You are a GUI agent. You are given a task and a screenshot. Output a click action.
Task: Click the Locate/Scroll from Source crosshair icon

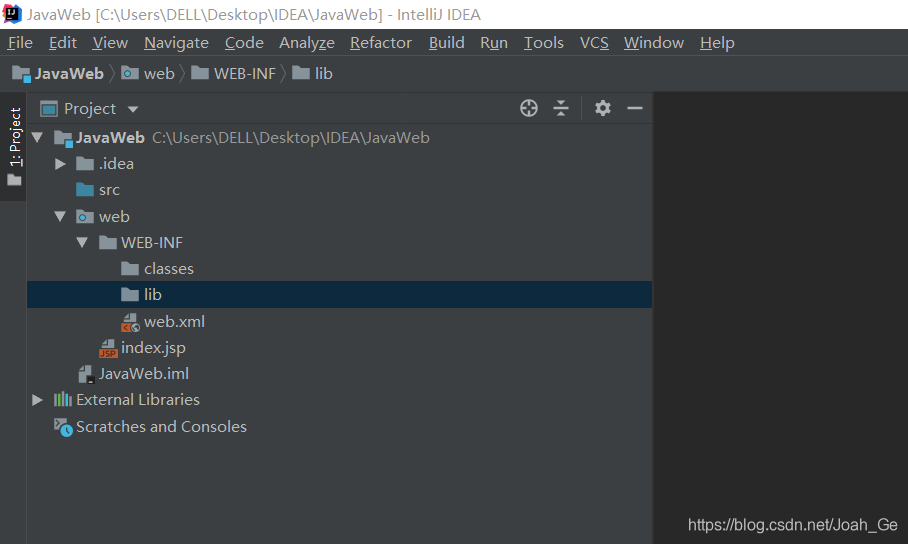coord(529,108)
